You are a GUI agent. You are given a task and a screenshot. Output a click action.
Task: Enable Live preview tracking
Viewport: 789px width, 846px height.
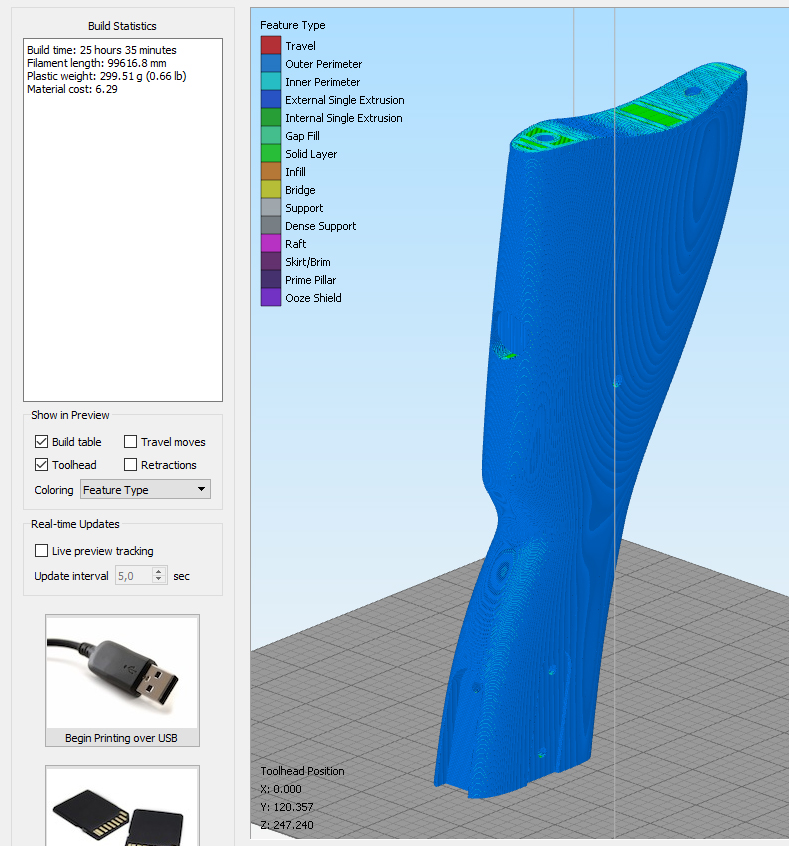(x=42, y=550)
